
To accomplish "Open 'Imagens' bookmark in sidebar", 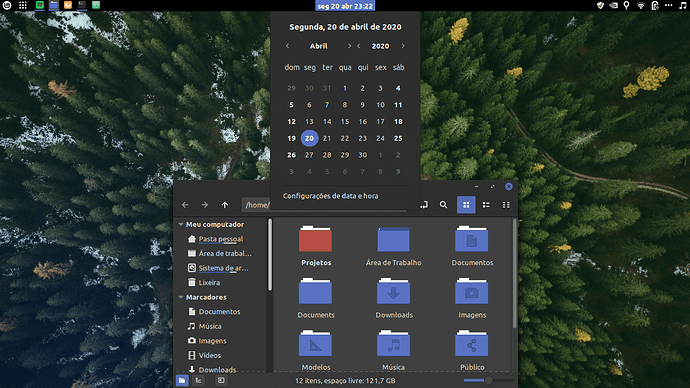I will point(212,340).
